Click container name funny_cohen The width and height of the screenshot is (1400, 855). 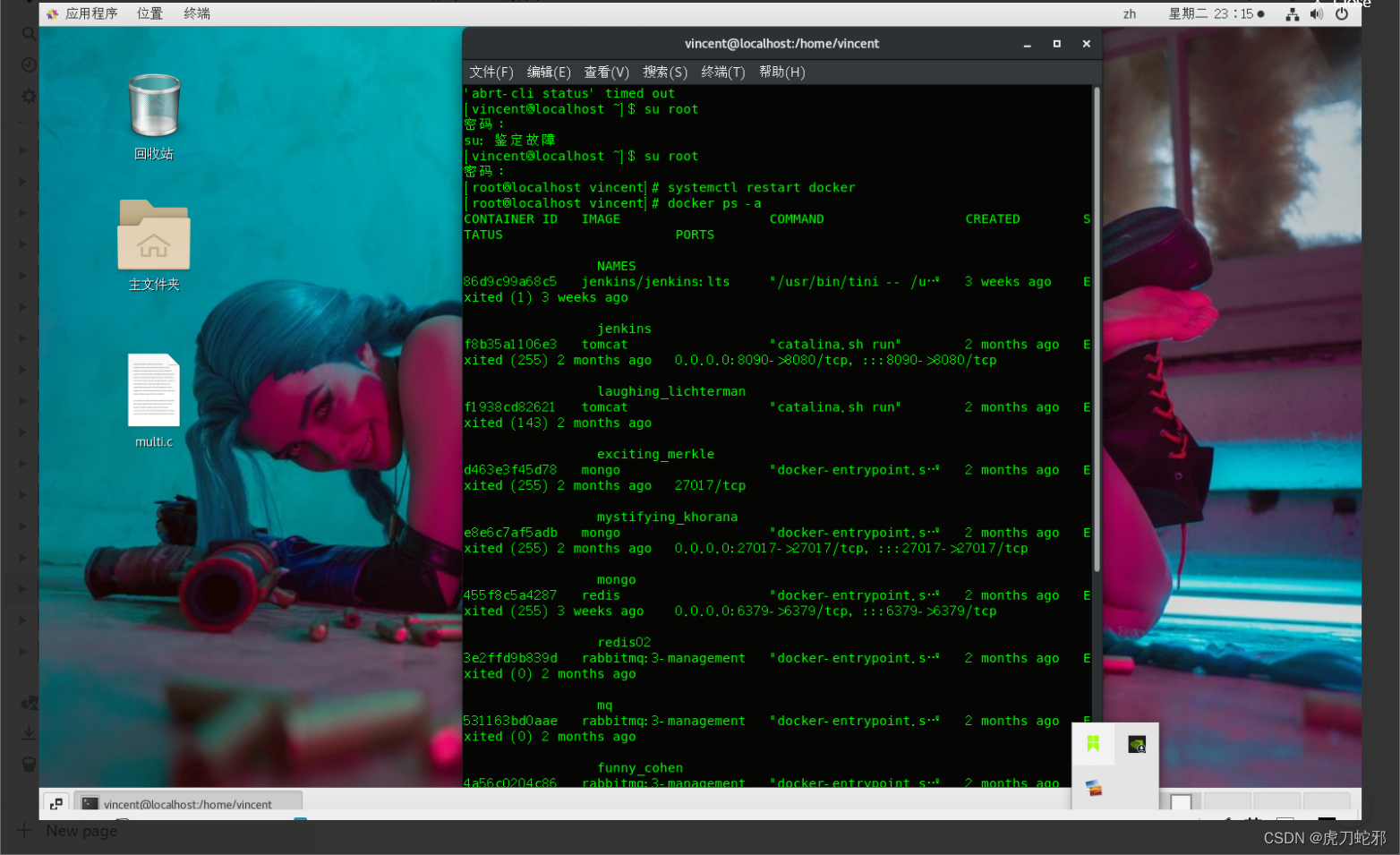[640, 767]
